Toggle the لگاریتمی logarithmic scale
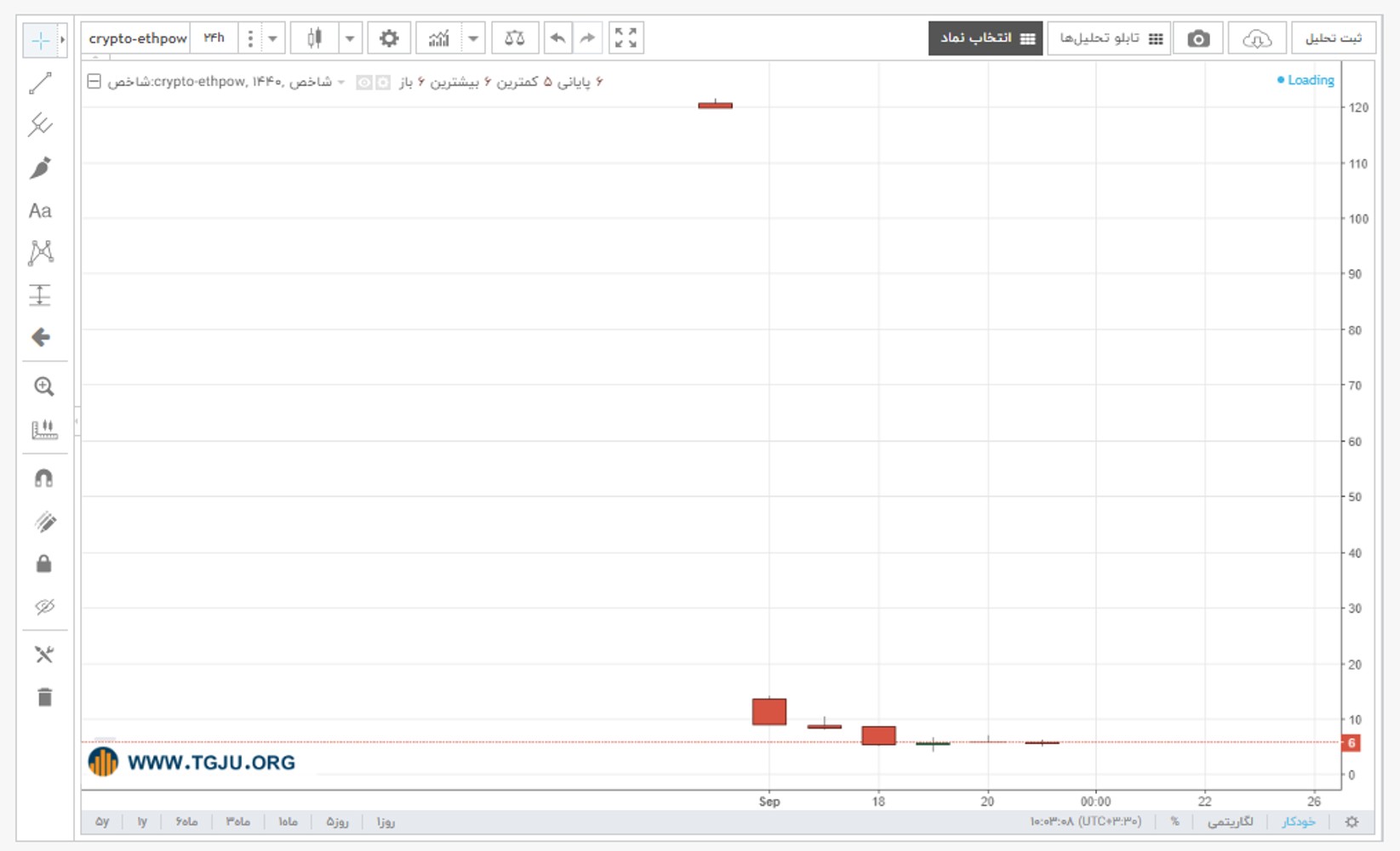 pos(1231,822)
